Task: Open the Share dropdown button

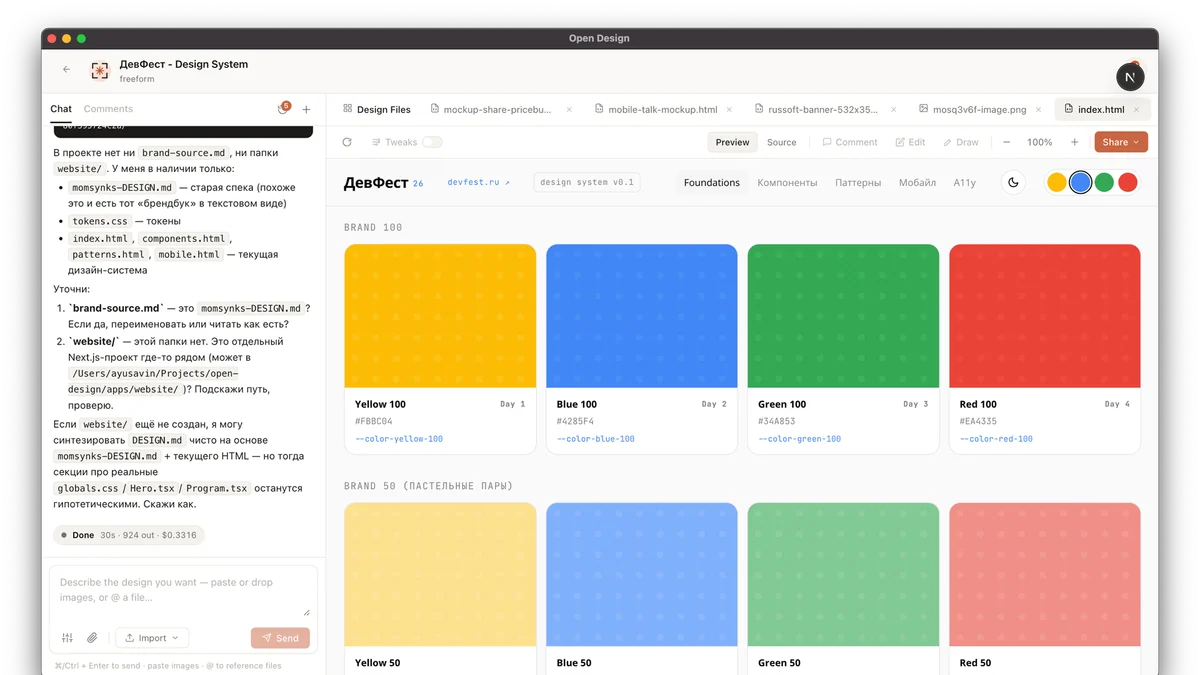Action: tap(1121, 142)
